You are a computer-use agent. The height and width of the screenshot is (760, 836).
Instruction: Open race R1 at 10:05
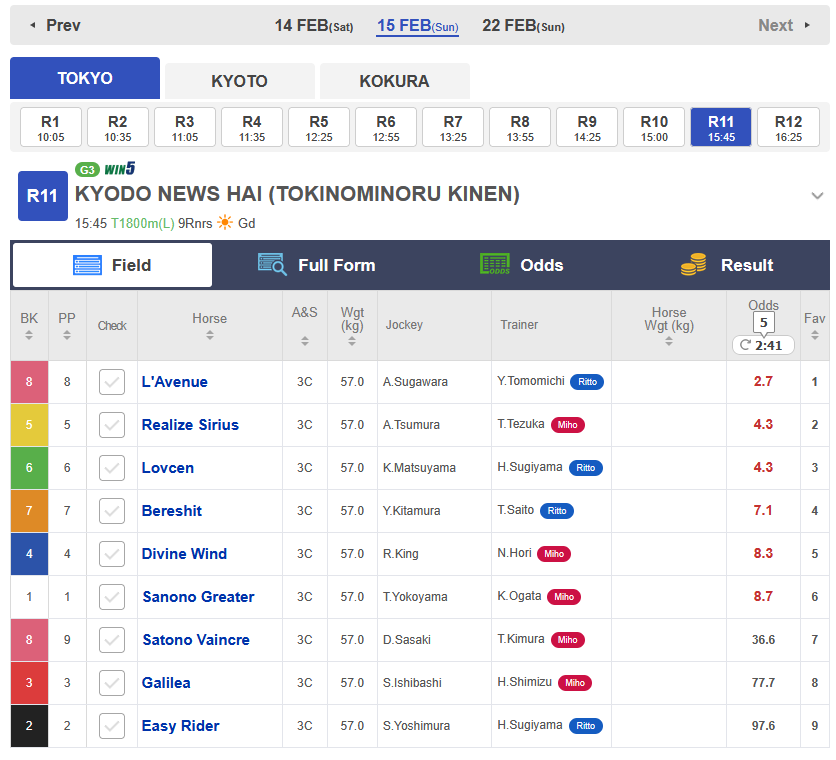tap(51, 127)
